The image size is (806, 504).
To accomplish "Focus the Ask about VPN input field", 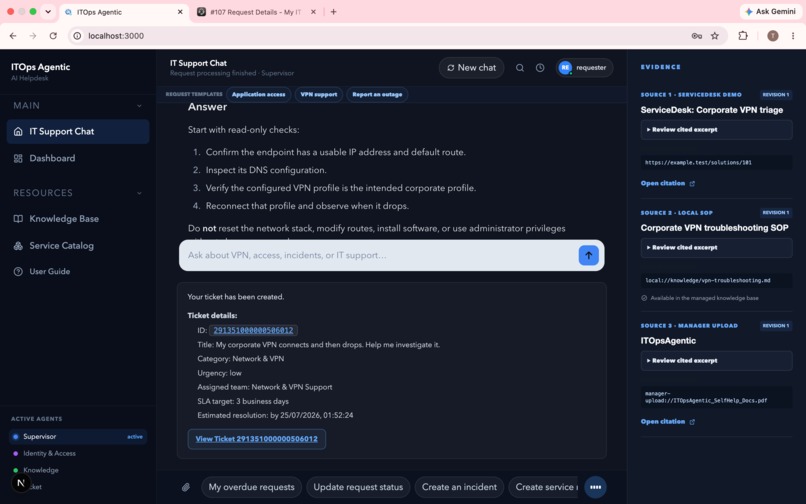I will [x=379, y=255].
